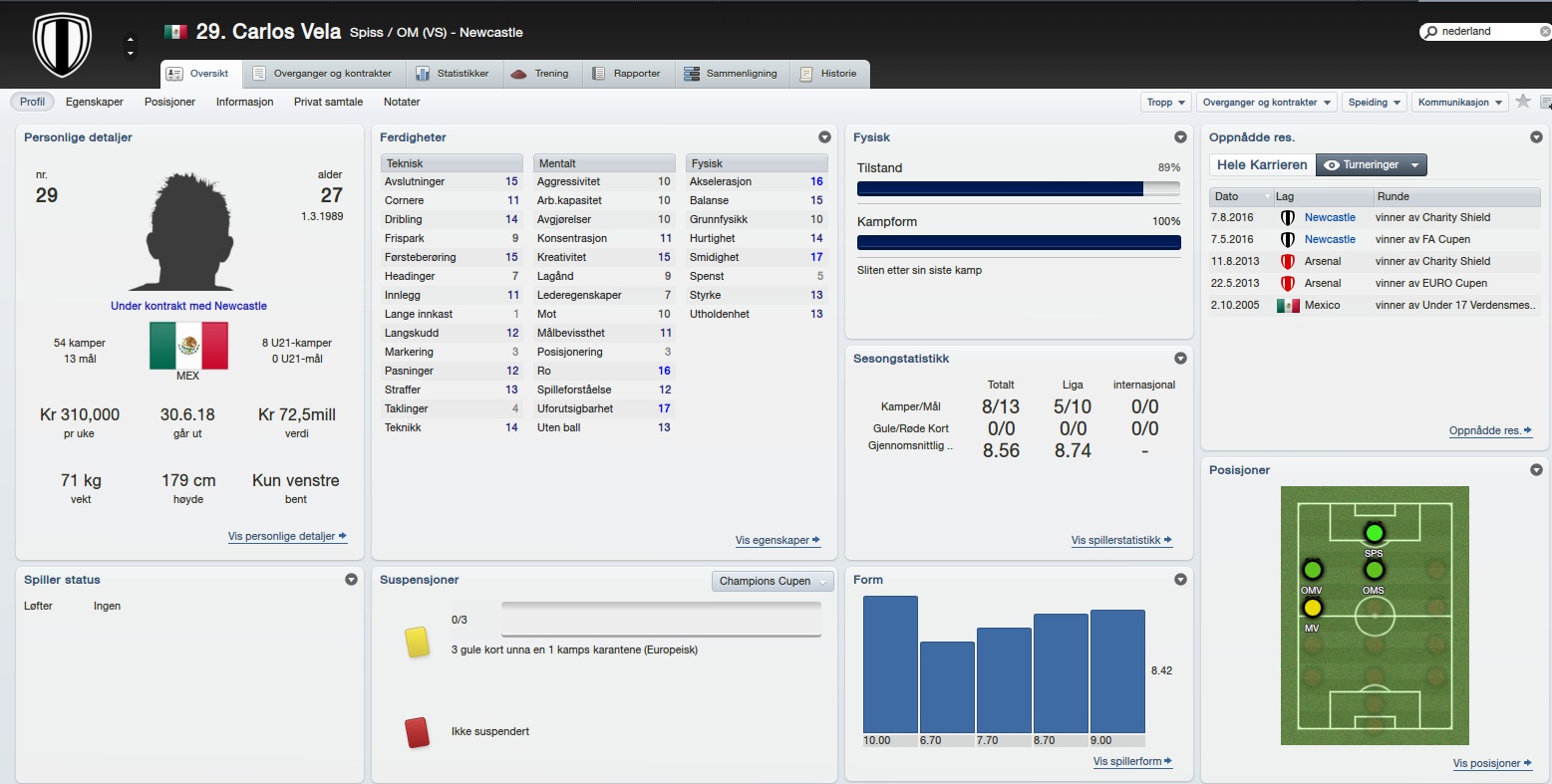Click the Newcastle badge in the 7.5.2016 row

coord(1287,239)
